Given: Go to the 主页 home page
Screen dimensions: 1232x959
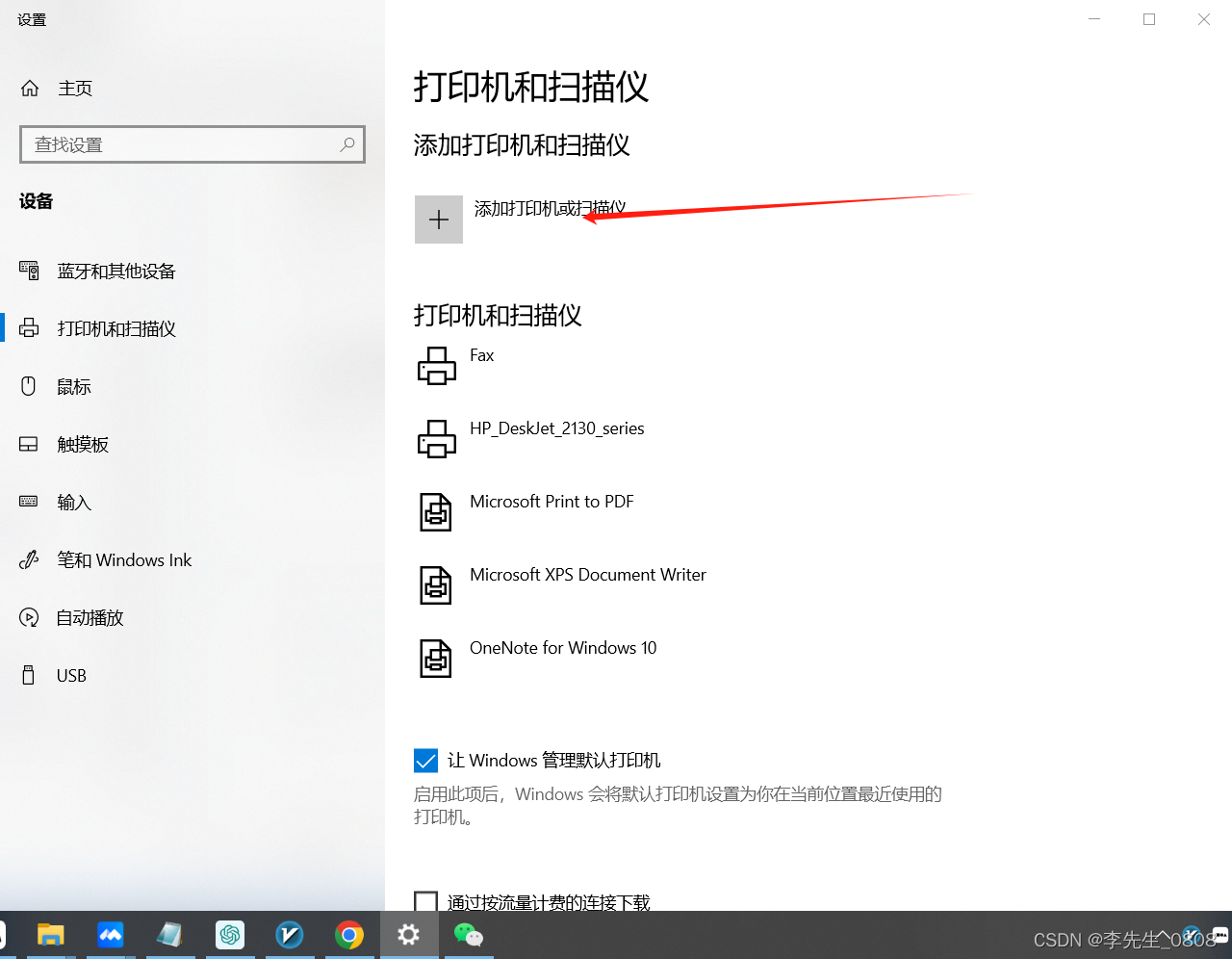Looking at the screenshot, I should 57,89.
